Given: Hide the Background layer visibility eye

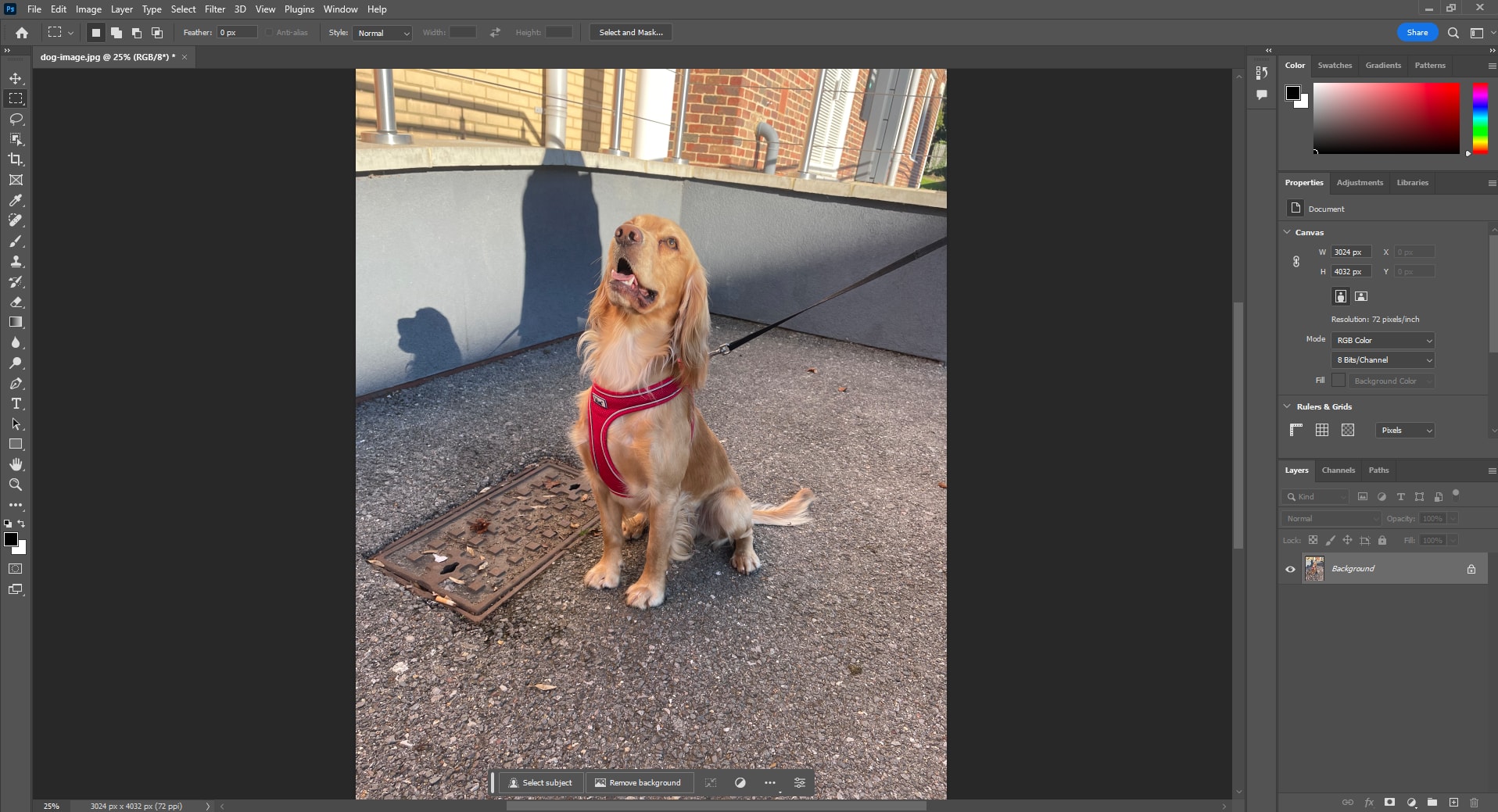Looking at the screenshot, I should (x=1291, y=569).
